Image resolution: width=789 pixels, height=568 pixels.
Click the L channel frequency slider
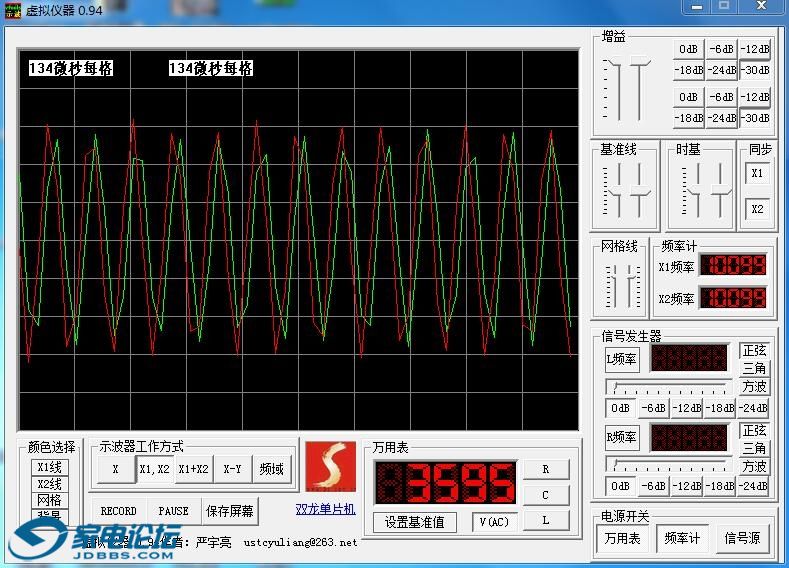coord(669,387)
